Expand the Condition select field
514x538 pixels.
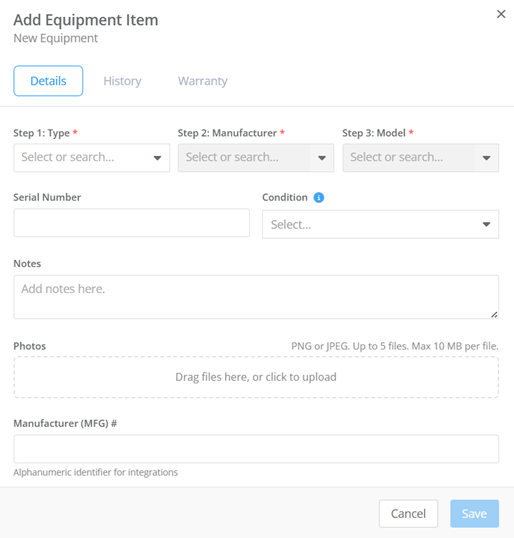click(x=381, y=224)
